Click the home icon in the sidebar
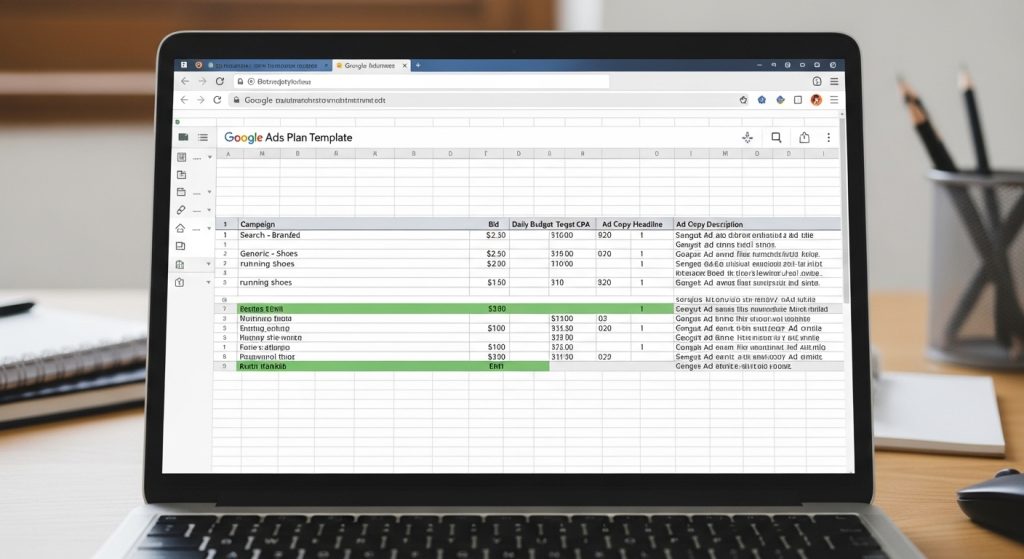Viewport: 1024px width, 559px height. click(x=180, y=228)
